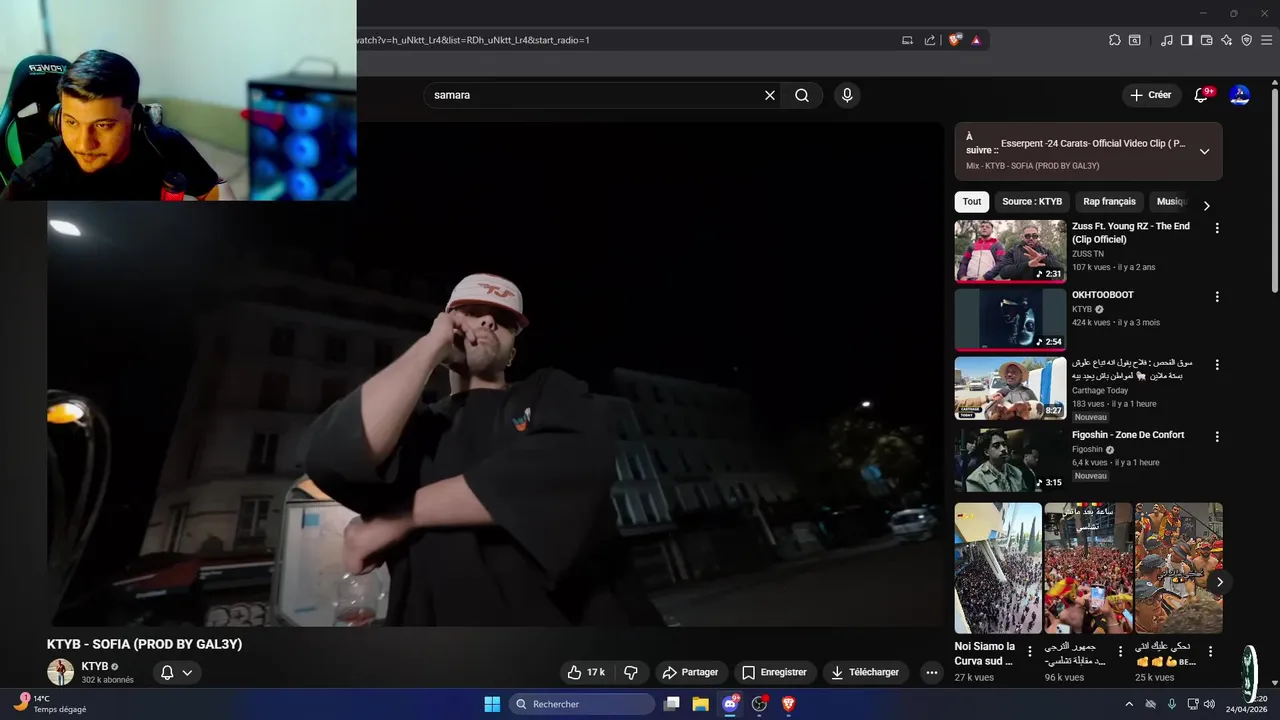1280x720 pixels.
Task: Open Carthage Today video thumbnail
Action: [x=1010, y=388]
